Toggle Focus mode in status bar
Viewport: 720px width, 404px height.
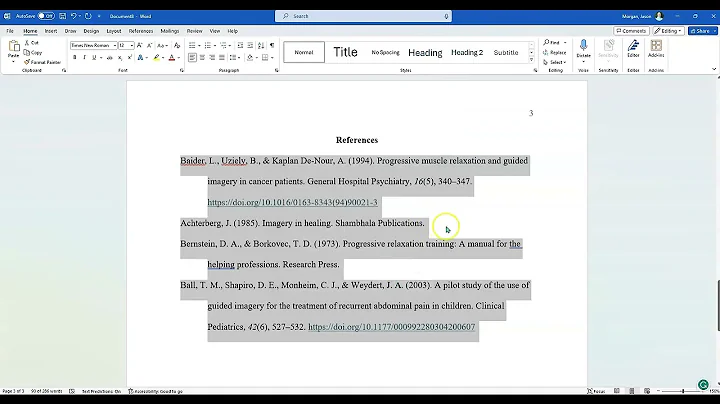point(596,391)
